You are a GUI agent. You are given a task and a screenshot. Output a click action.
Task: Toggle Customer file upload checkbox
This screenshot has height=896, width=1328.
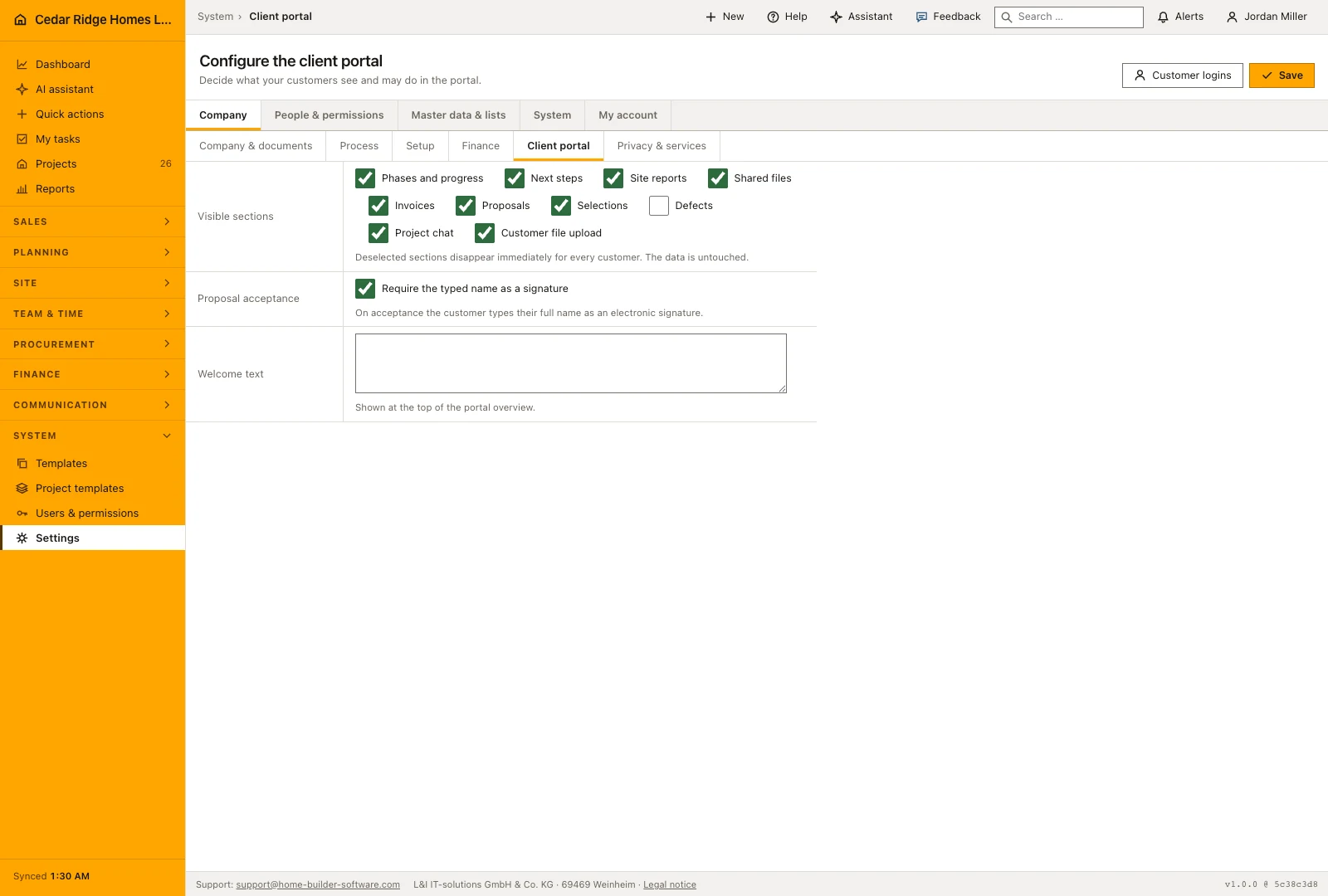(x=485, y=233)
